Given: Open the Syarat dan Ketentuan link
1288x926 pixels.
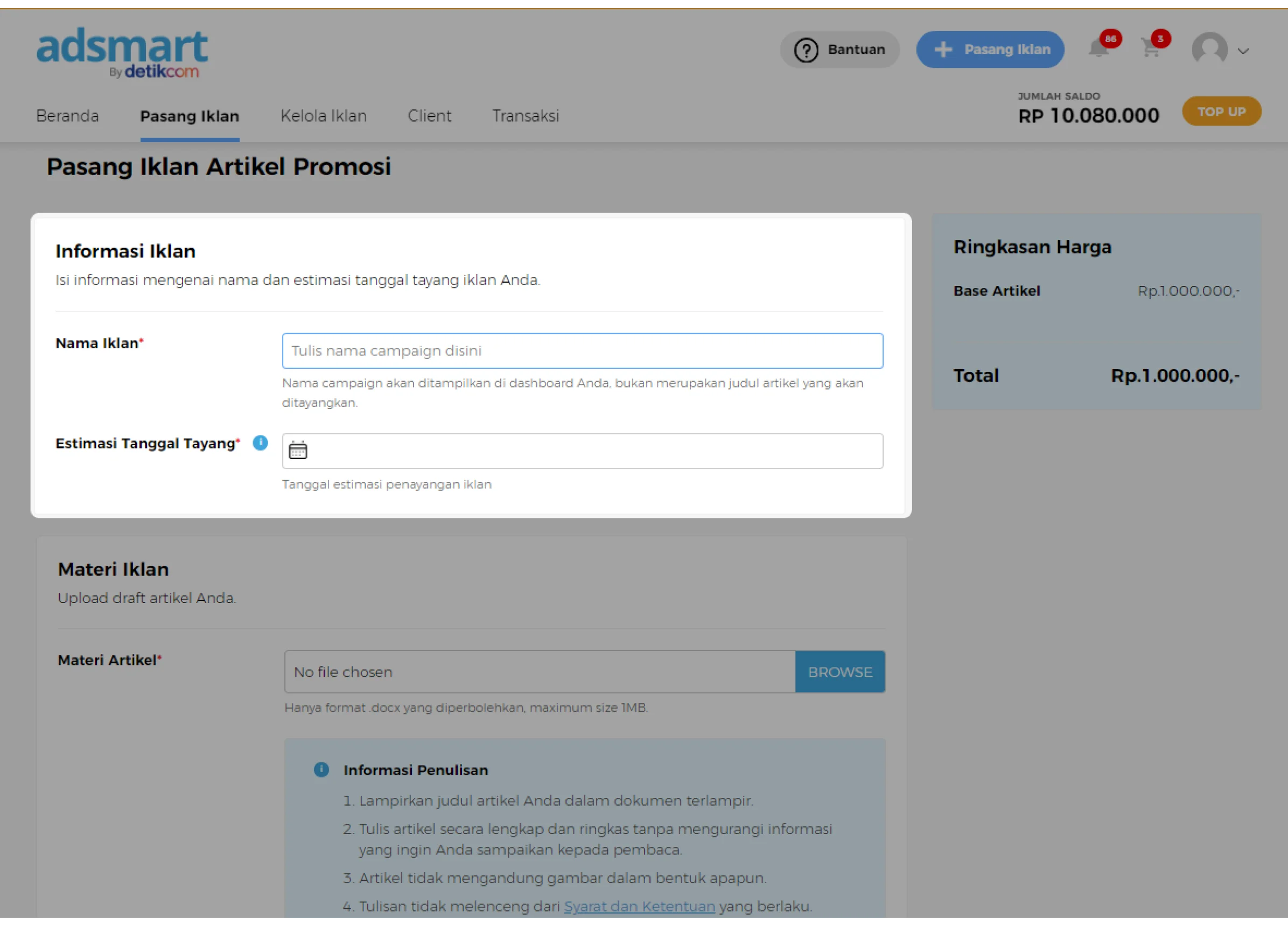Looking at the screenshot, I should pos(640,906).
